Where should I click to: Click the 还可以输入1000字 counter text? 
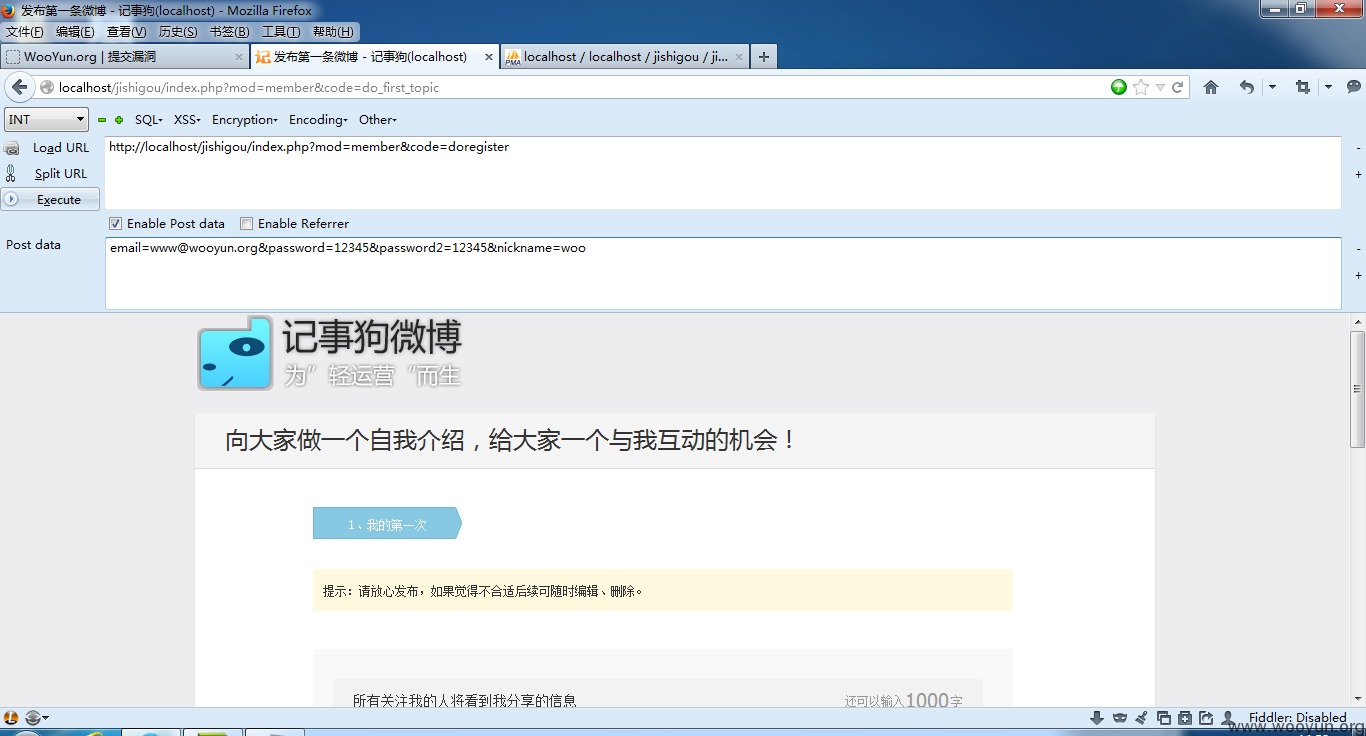[x=903, y=701]
